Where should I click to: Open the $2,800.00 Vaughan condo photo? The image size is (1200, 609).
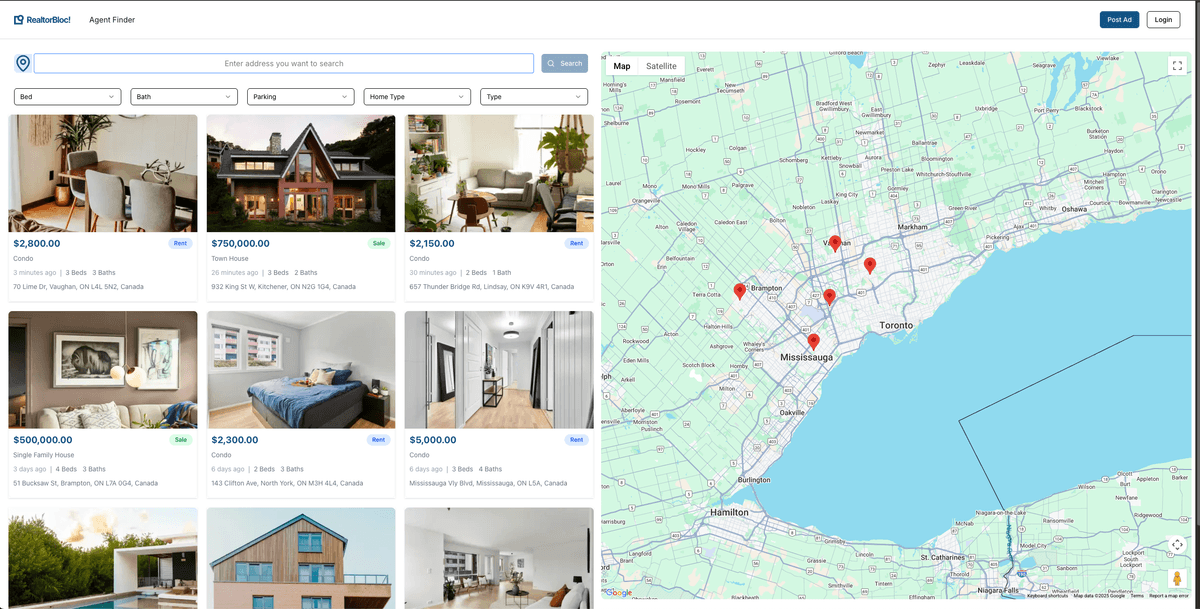tap(103, 173)
